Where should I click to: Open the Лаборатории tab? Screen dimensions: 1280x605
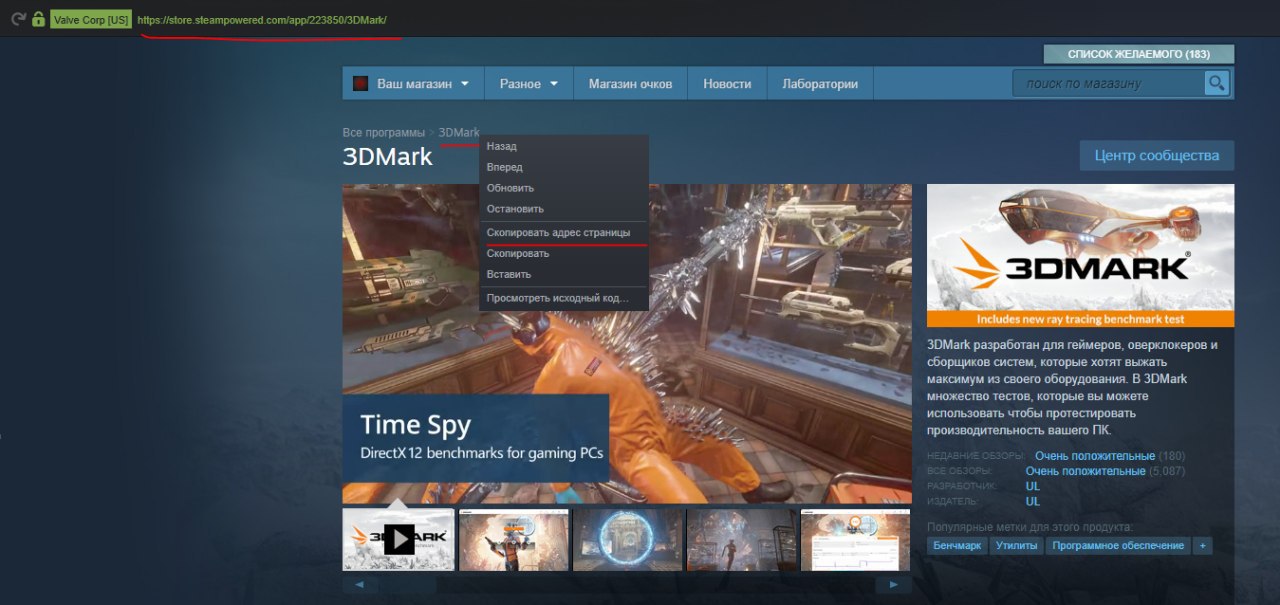point(820,84)
